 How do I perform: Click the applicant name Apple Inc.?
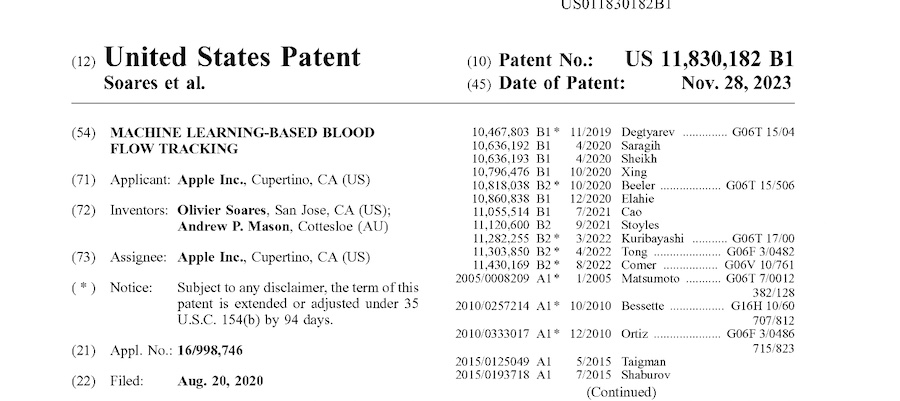[x=204, y=180]
